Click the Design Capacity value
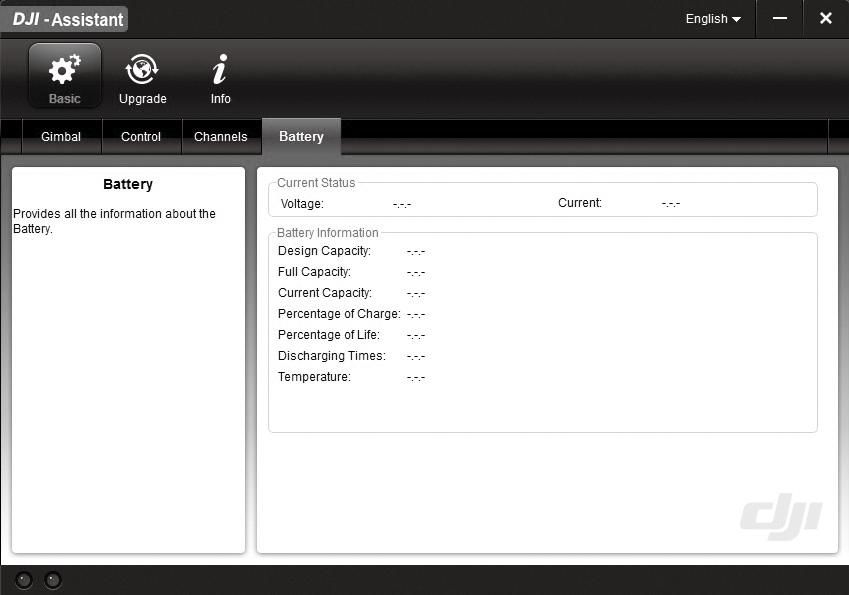 pos(416,252)
